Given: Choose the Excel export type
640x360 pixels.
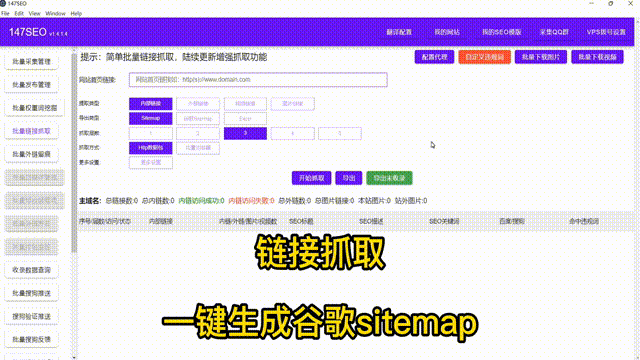Looking at the screenshot, I should pos(245,118).
